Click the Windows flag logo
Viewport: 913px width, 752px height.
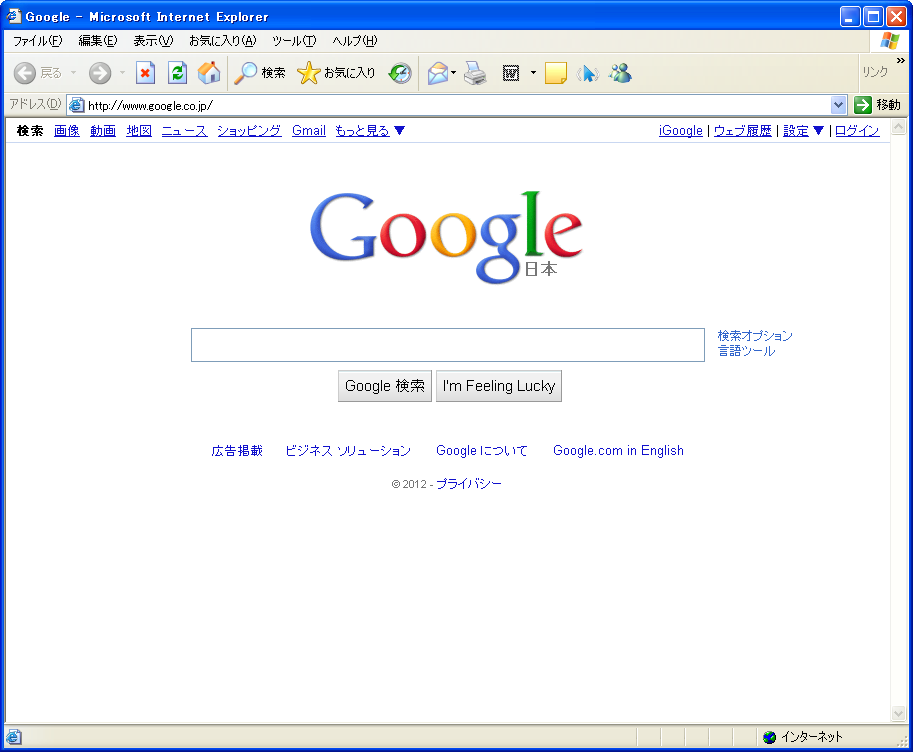(890, 41)
